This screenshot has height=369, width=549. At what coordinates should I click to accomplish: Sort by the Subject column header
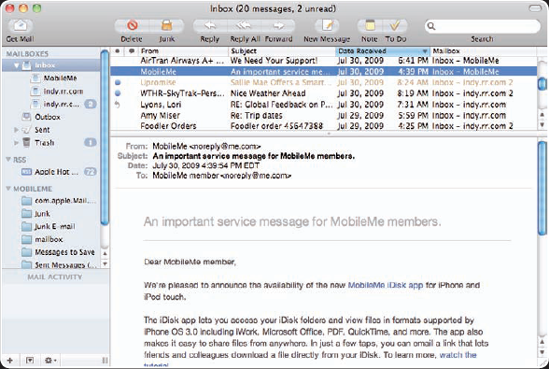[282, 51]
